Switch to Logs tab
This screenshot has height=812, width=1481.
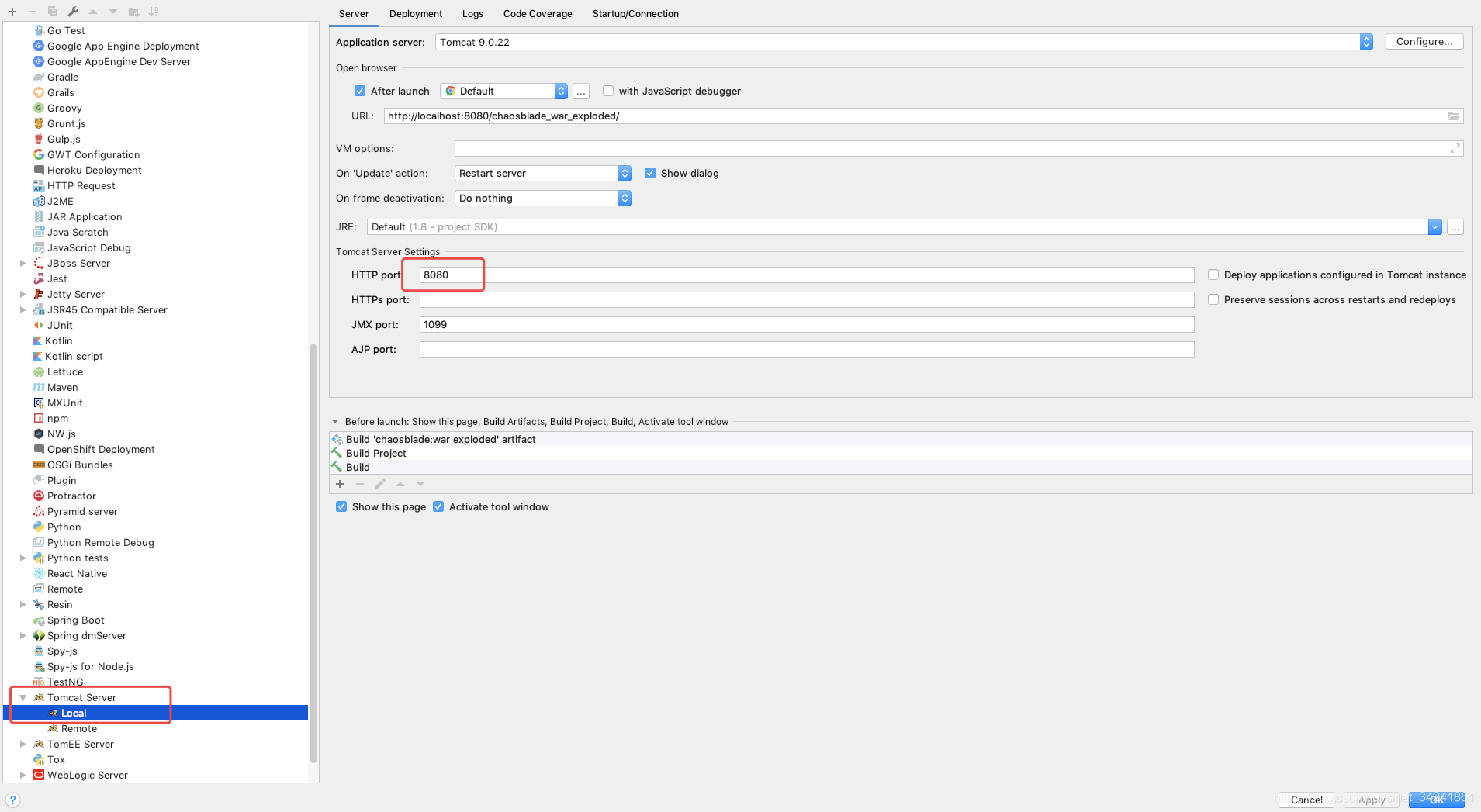(472, 13)
